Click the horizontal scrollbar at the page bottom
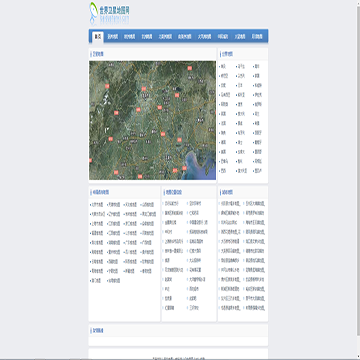The width and height of the screenshot is (360, 360). 180,359
